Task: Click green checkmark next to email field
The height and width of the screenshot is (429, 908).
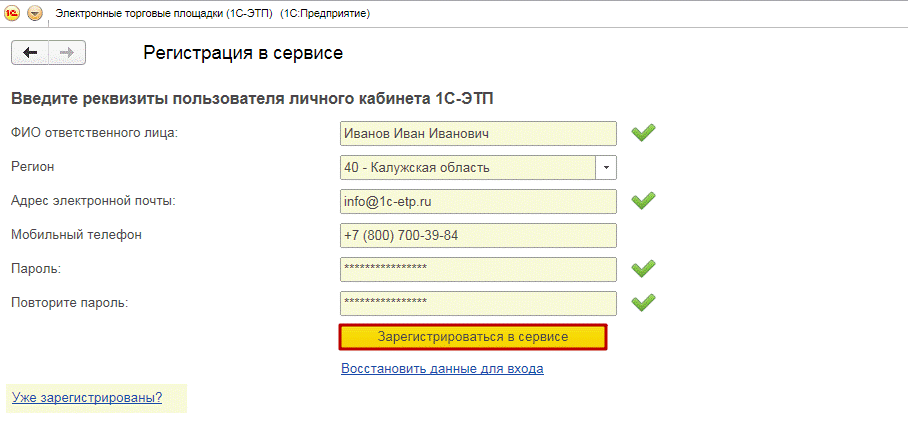Action: pos(643,201)
